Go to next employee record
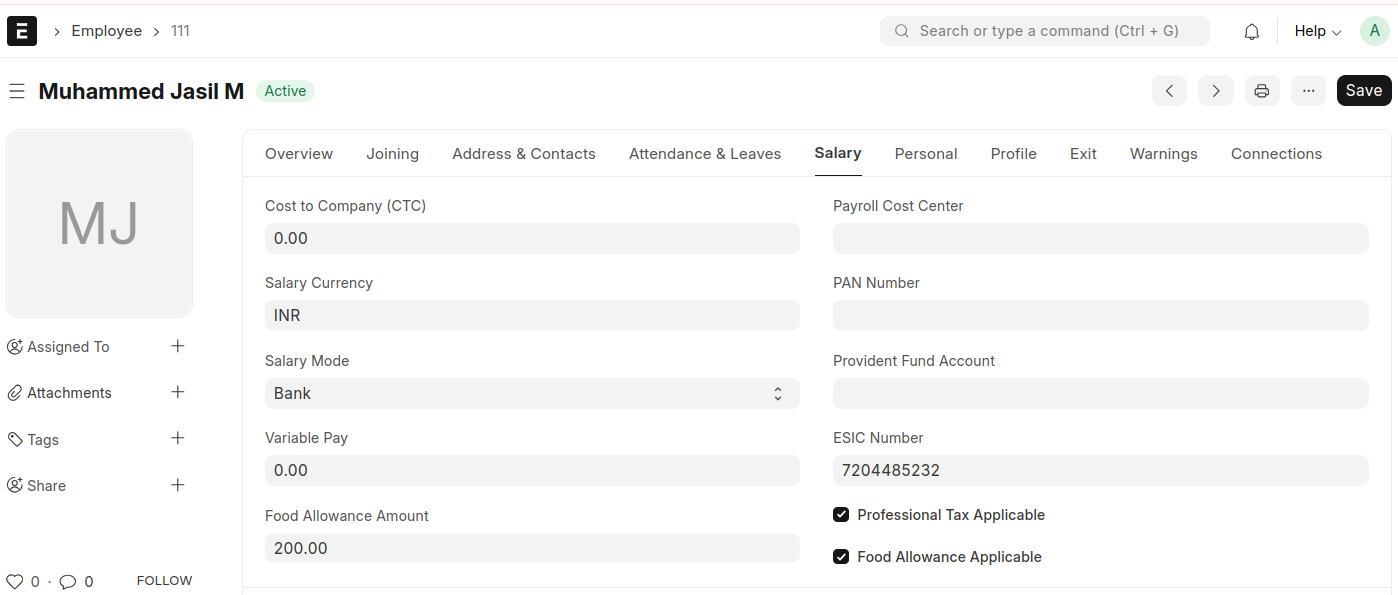The image size is (1398, 595). (x=1215, y=91)
